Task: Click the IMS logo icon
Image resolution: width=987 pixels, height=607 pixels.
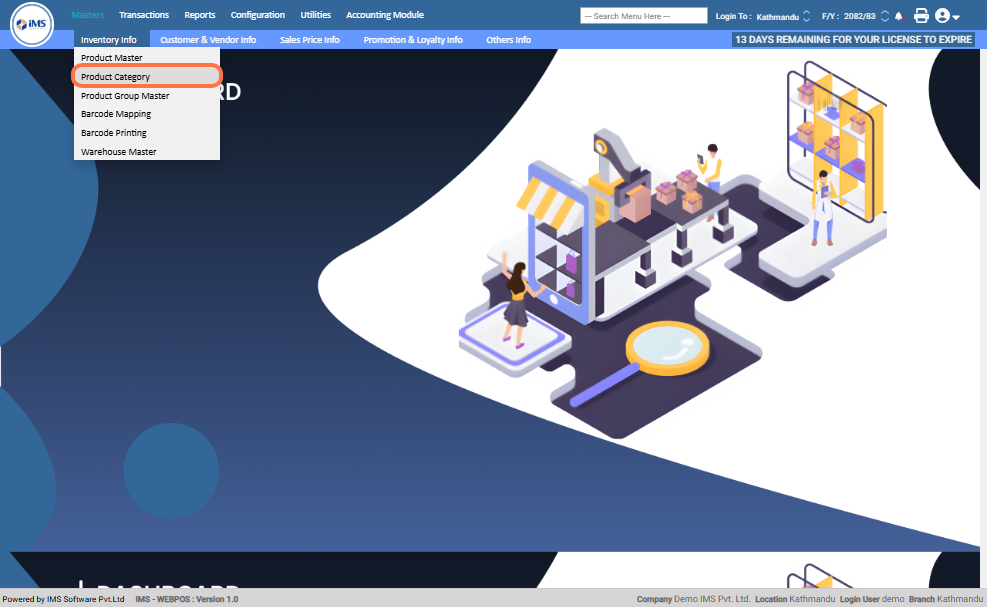Action: 31,24
